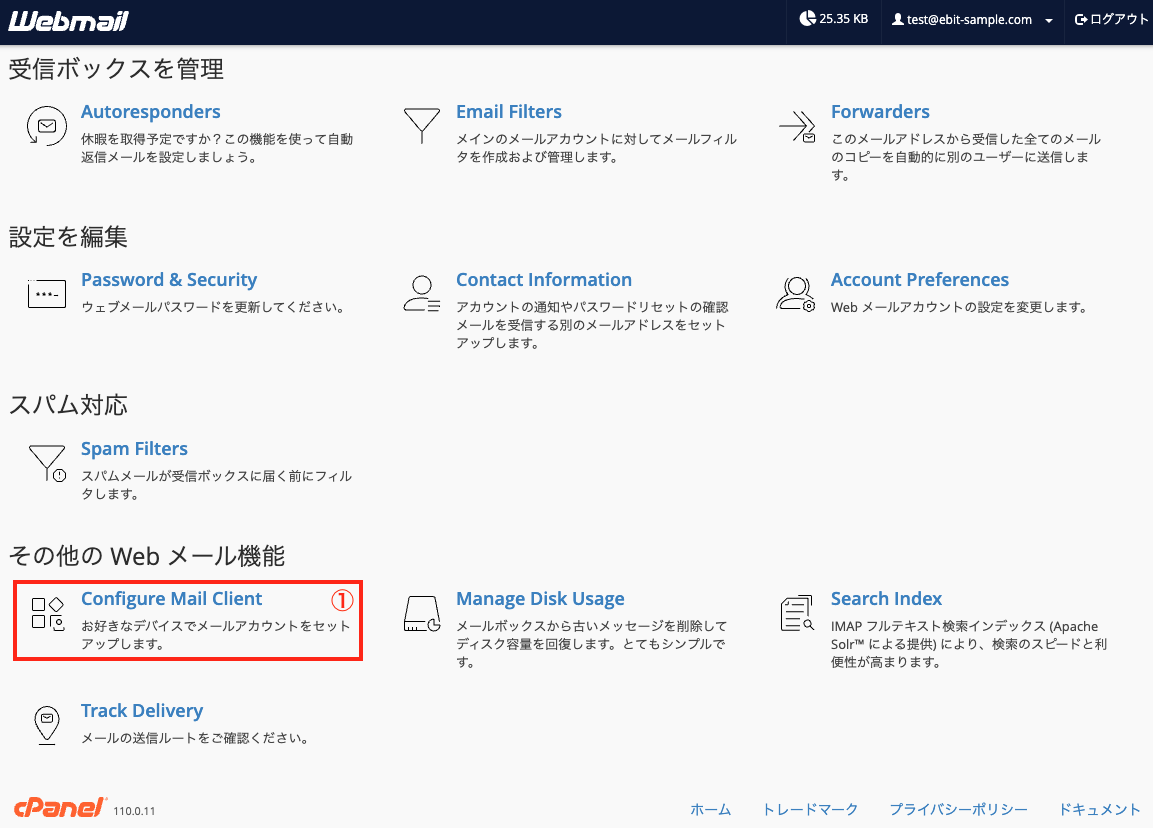1153x828 pixels.
Task: Click the Account Preferences description text
Action: coord(960,307)
